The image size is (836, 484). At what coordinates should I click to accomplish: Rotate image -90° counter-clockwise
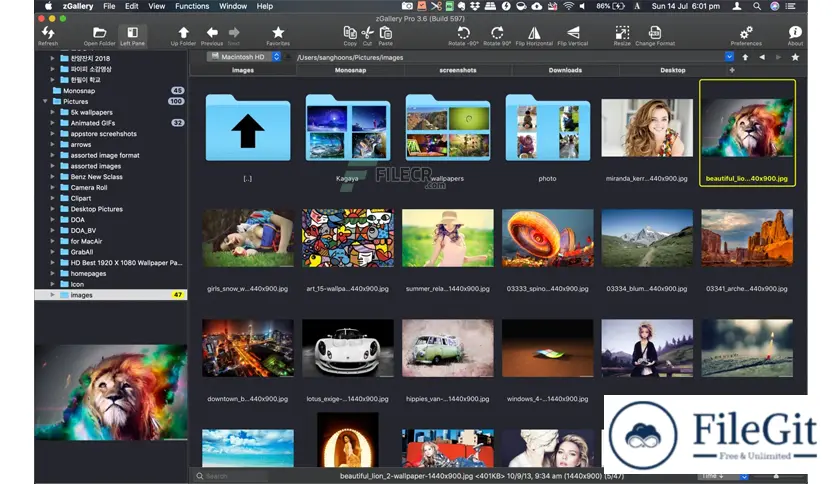(463, 36)
